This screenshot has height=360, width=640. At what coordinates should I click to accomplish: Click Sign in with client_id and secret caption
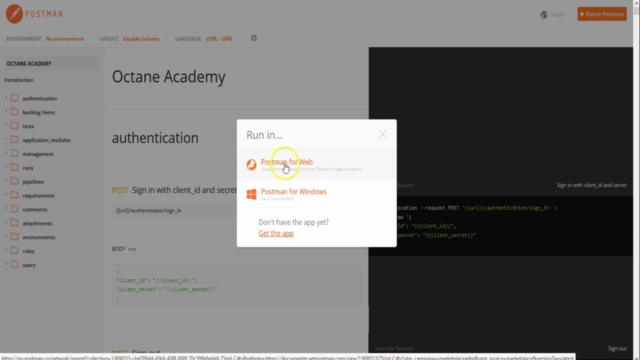(x=591, y=185)
